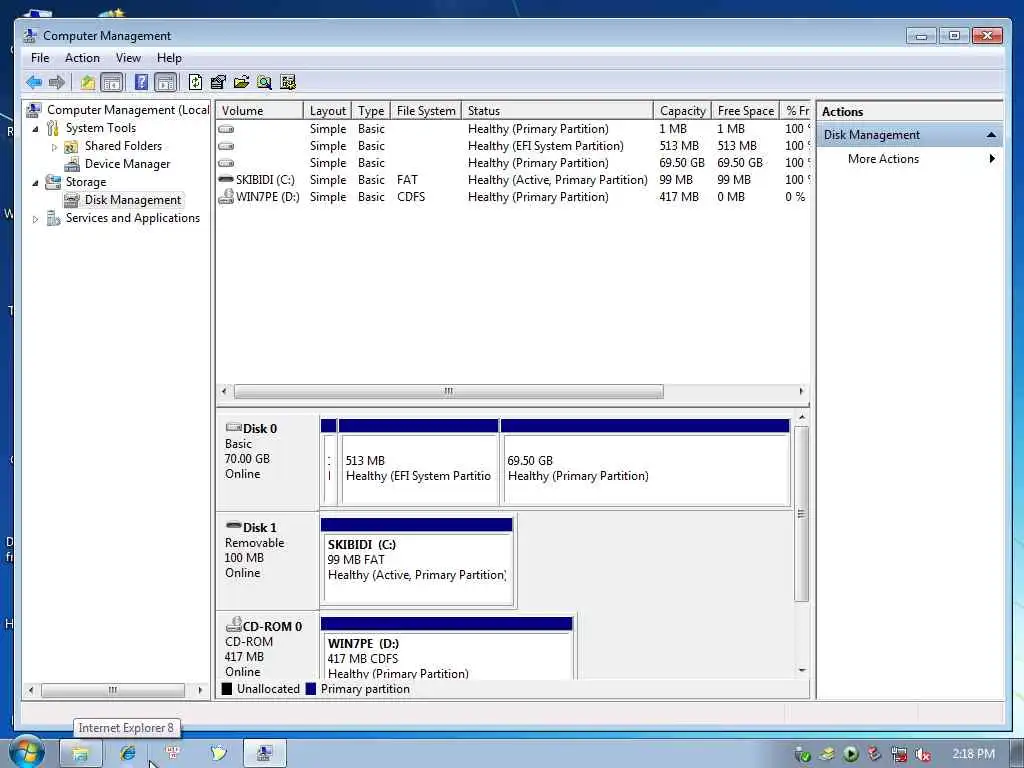The image size is (1024, 768).
Task: Open Help via the blue question mark icon
Action: pos(141,82)
